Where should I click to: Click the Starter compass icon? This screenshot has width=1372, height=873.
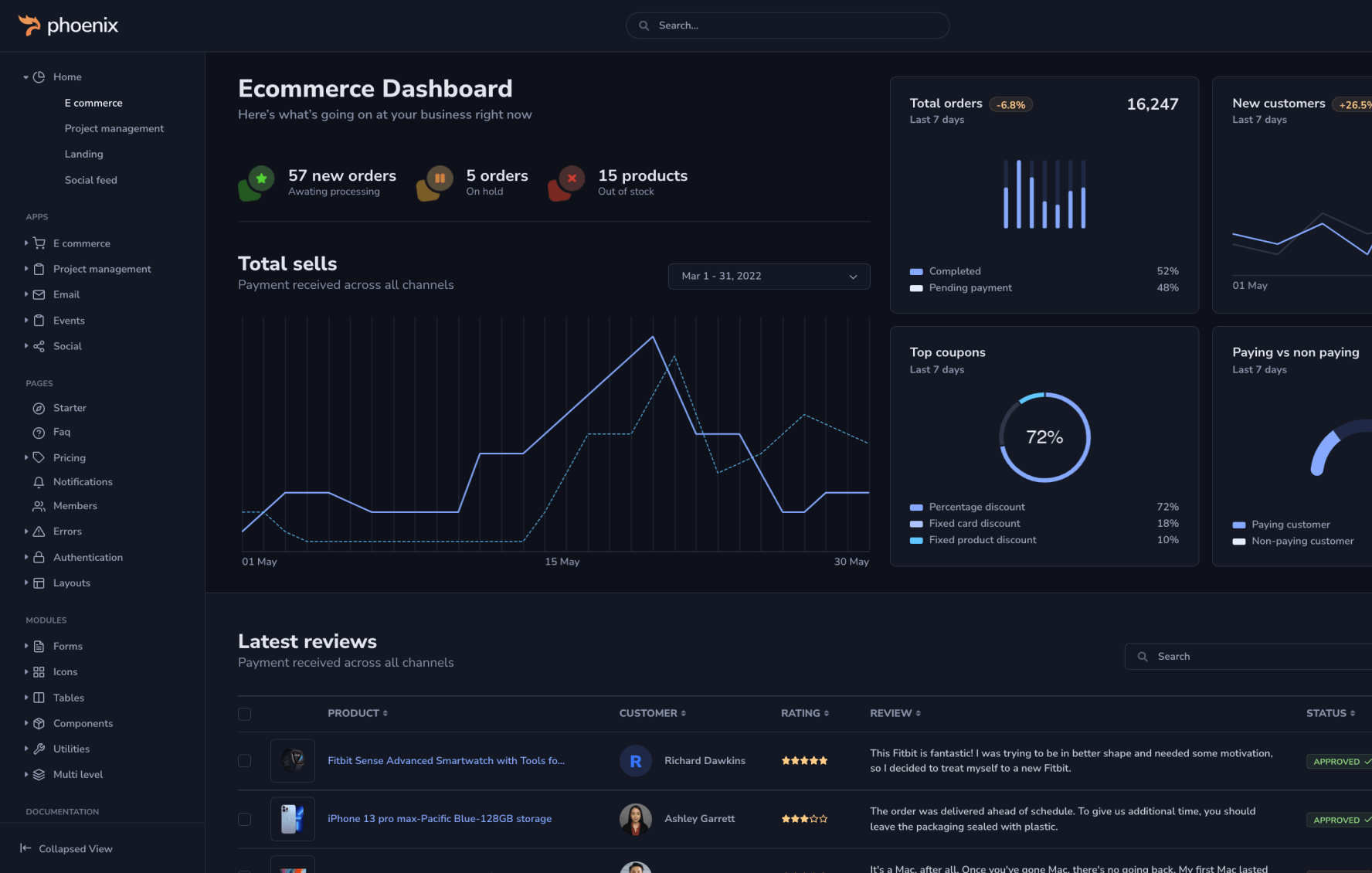(x=39, y=408)
